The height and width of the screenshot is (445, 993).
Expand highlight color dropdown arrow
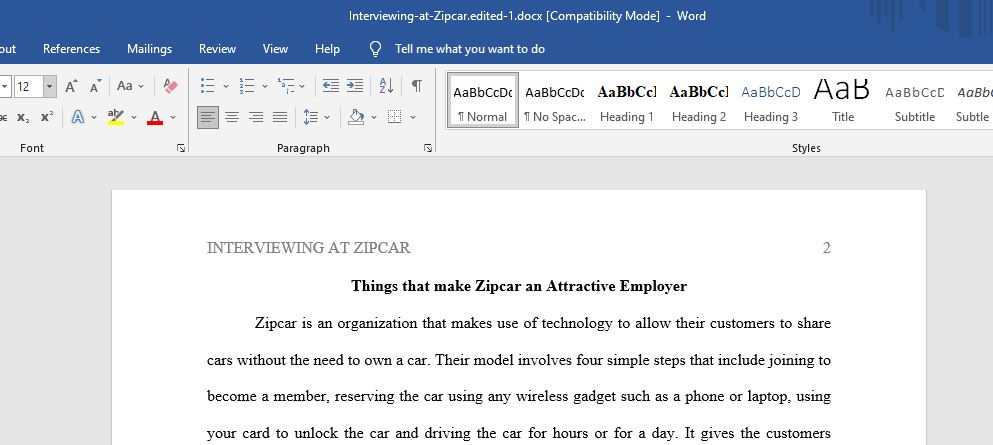(x=134, y=117)
